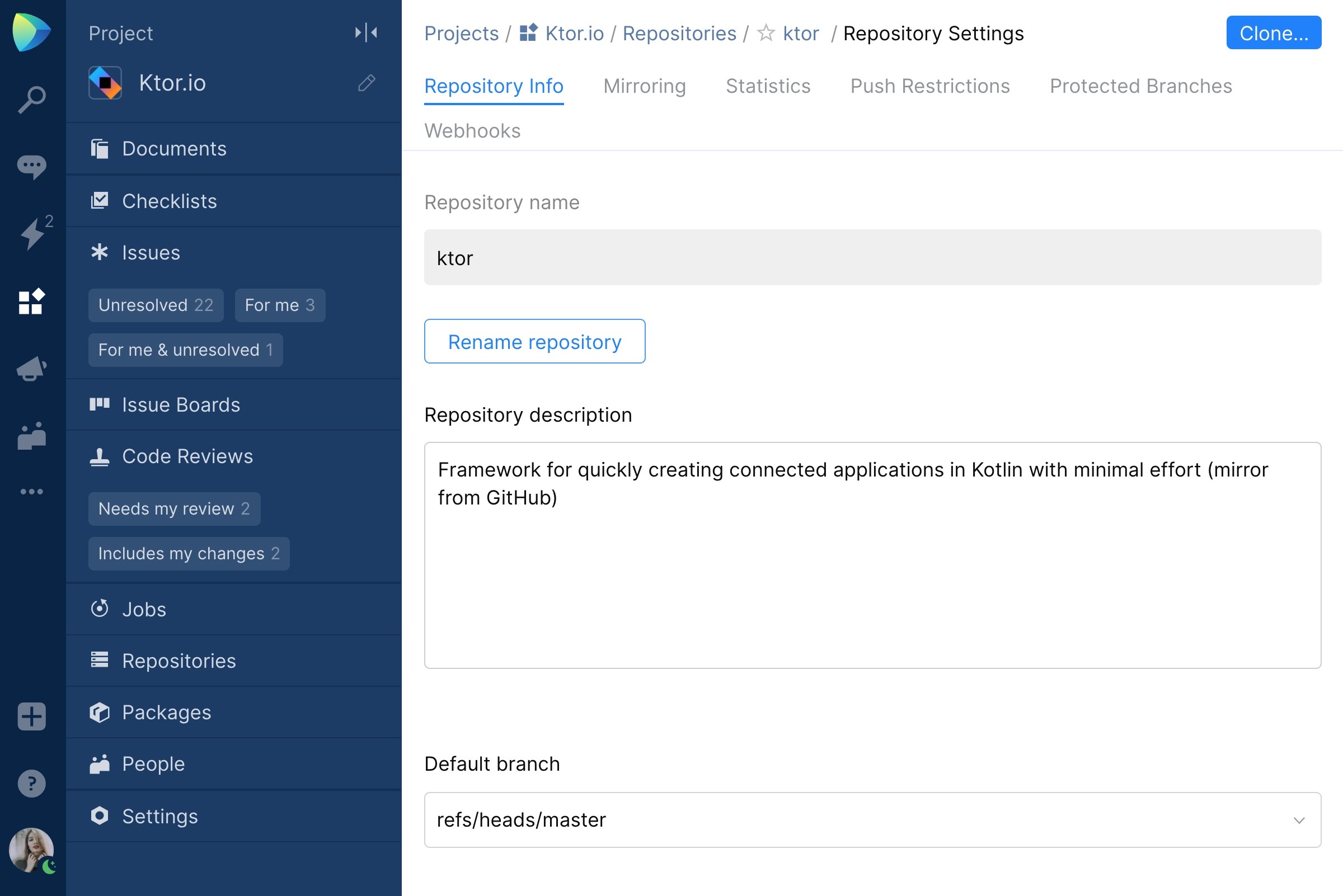
Task: Open the Dashboard grid icon
Action: 31,301
